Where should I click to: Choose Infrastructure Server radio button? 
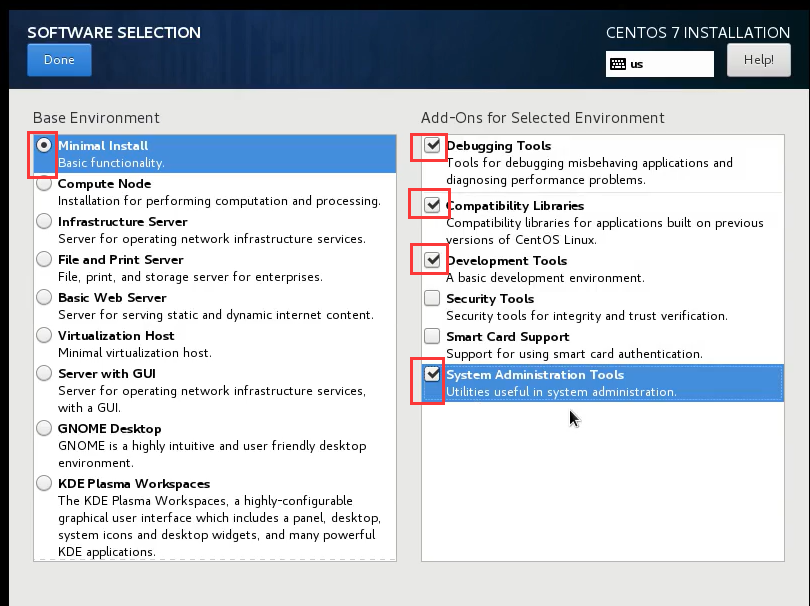[44, 221]
